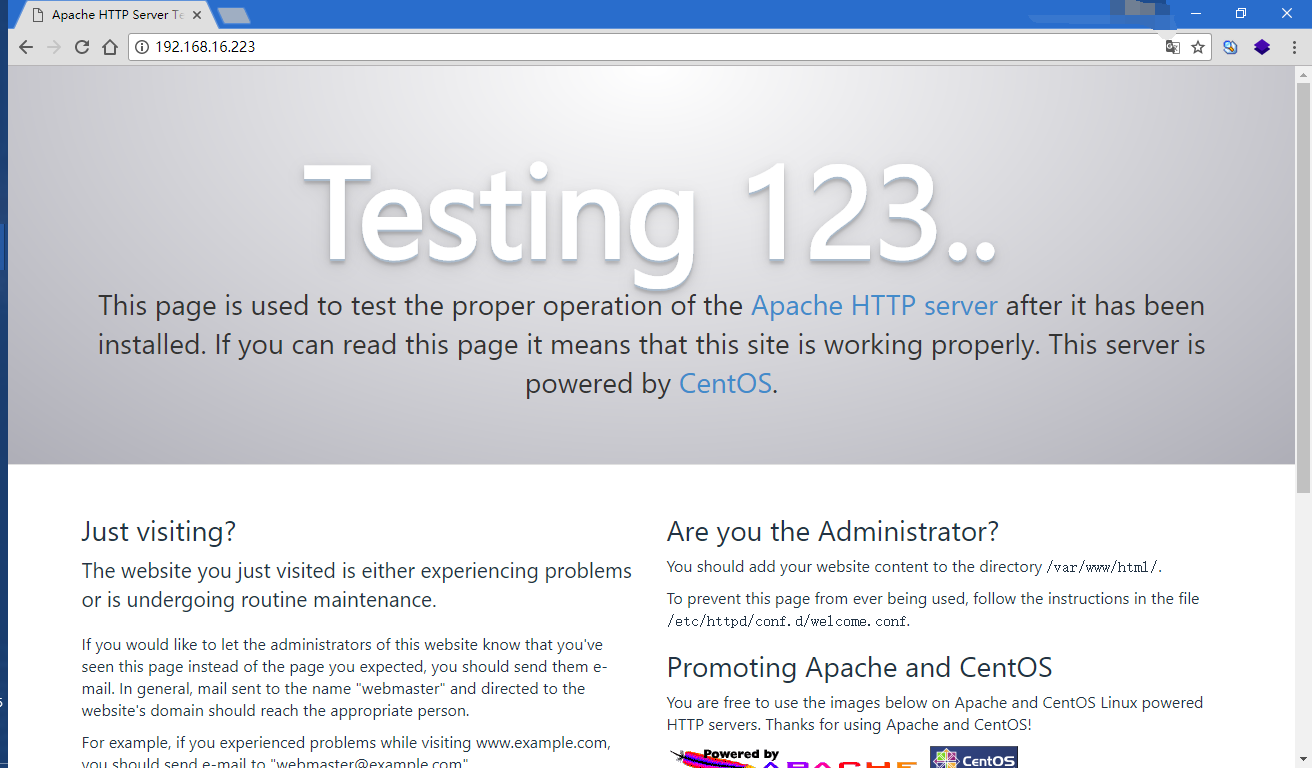Click the Powered by Apache image
1312x768 pixels.
point(793,757)
